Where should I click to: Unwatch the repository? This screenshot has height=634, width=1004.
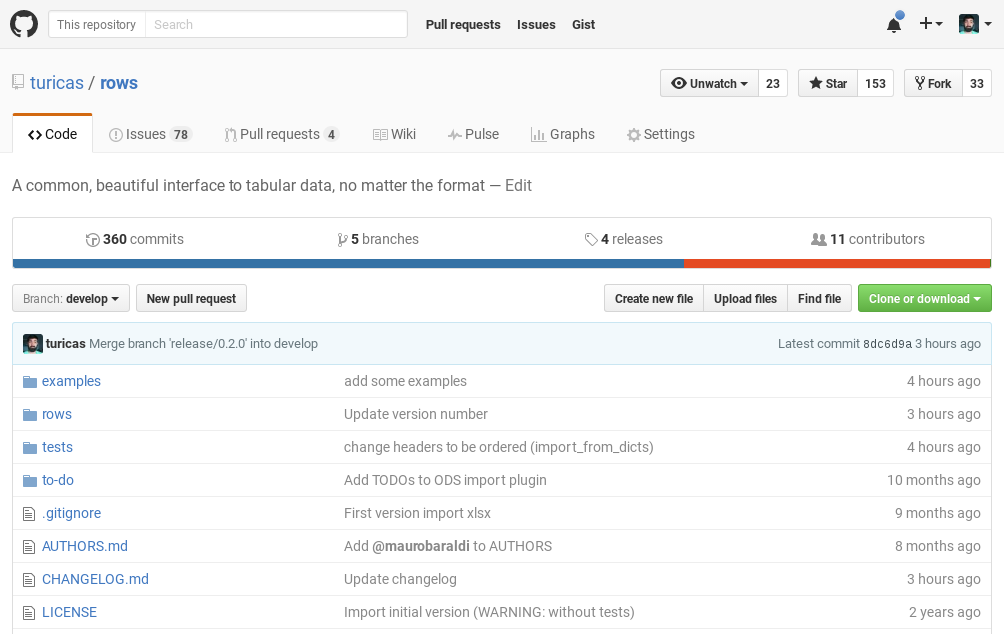coord(709,83)
